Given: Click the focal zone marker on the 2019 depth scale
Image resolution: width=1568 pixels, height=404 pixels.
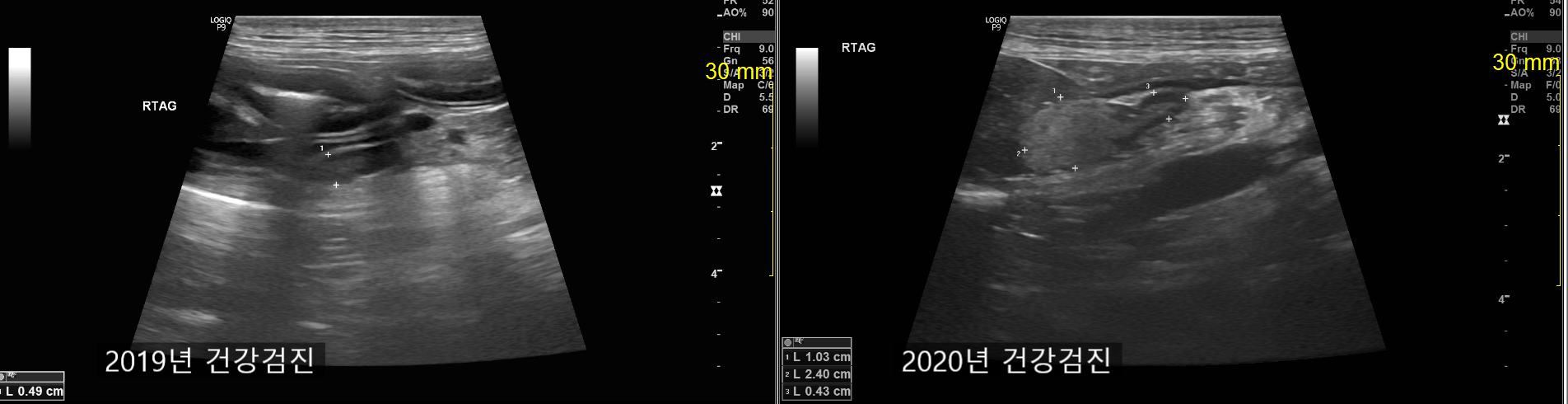Looking at the screenshot, I should click(716, 191).
